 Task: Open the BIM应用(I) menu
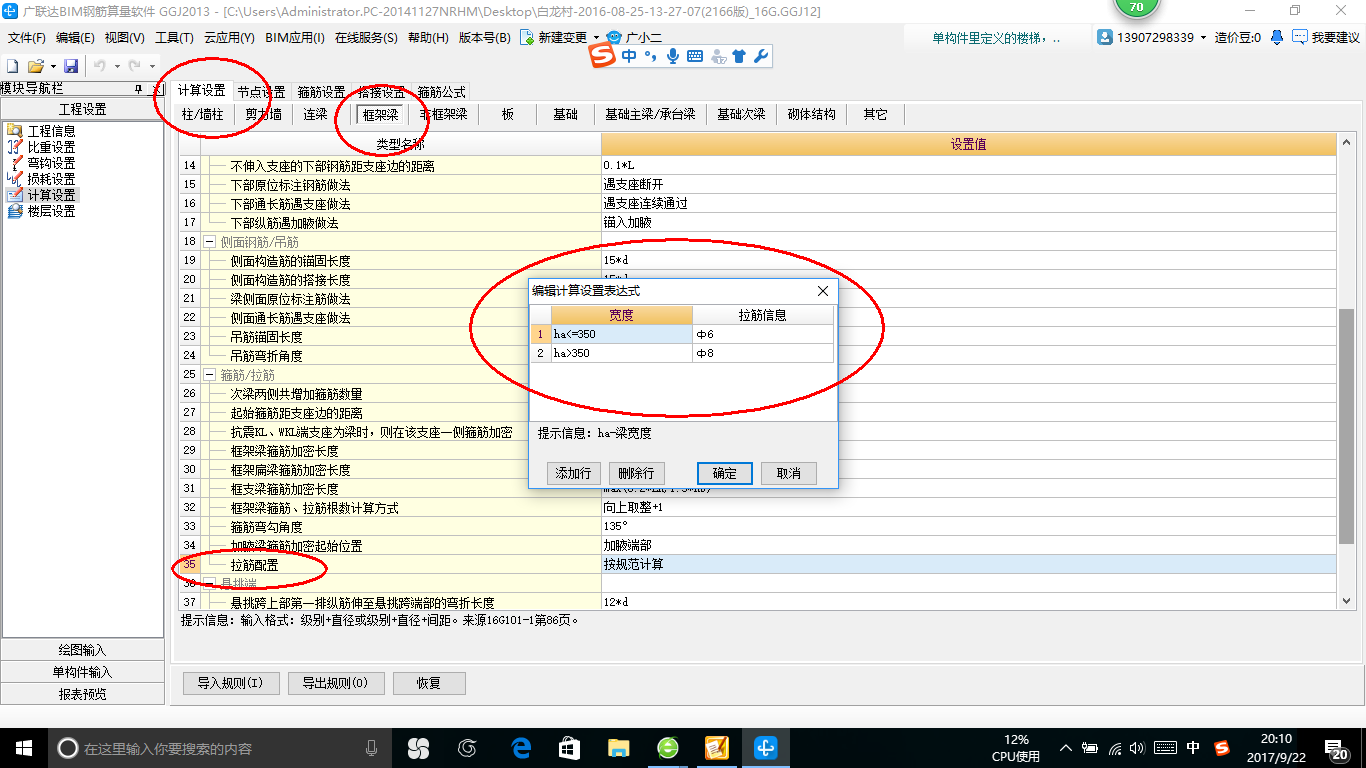(295, 38)
